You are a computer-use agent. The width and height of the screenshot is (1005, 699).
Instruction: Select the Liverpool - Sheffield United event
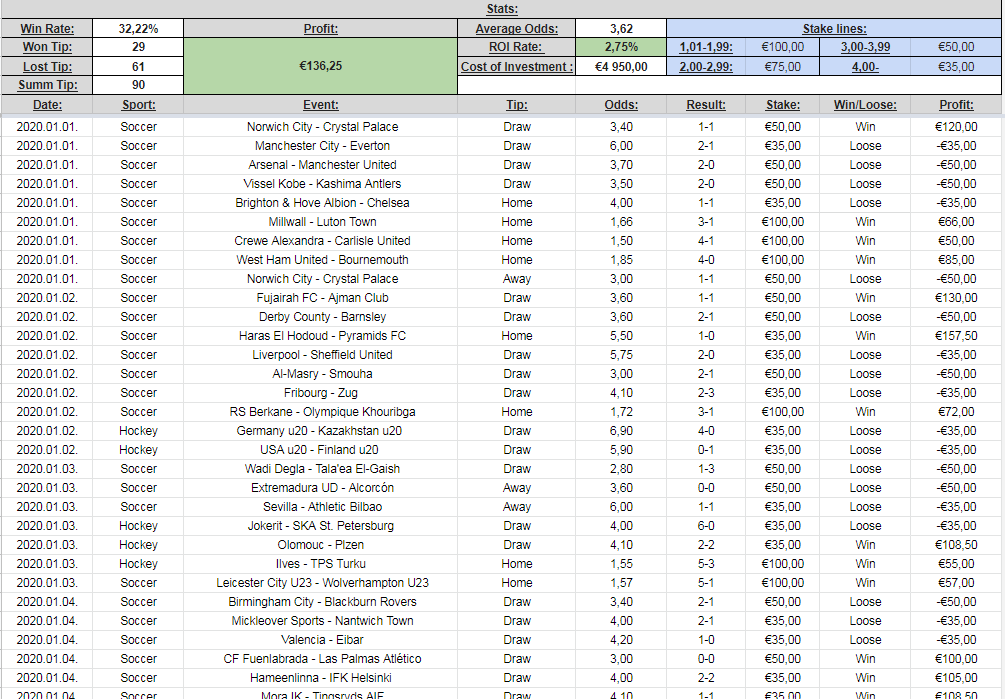pyautogui.click(x=322, y=355)
